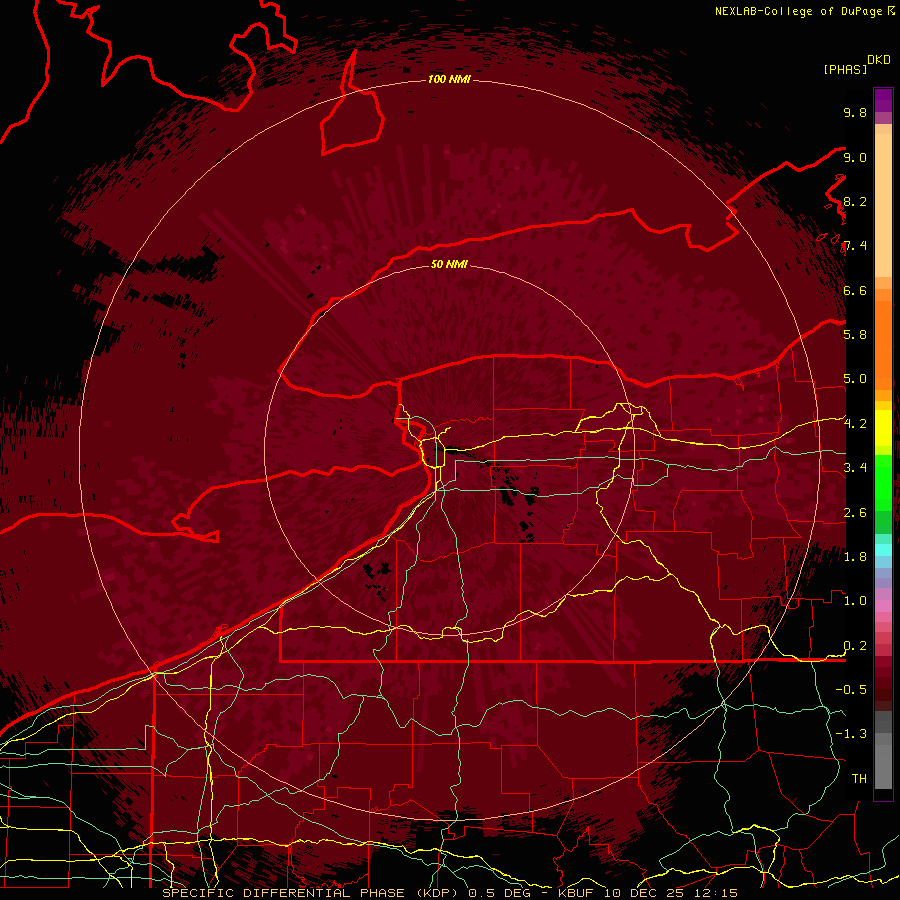Click the KBUF station identifier in the caption
This screenshot has height=900, width=900.
click(x=577, y=893)
